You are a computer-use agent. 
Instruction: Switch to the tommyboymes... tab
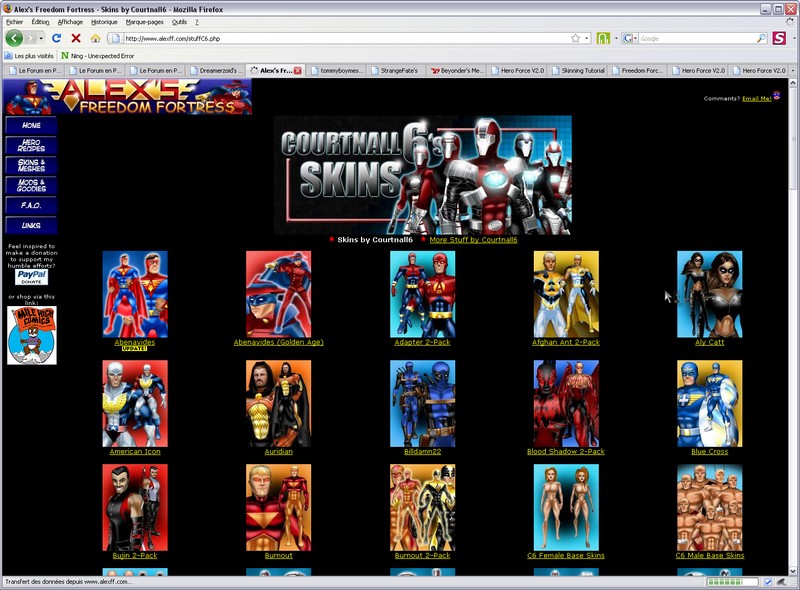[337, 71]
